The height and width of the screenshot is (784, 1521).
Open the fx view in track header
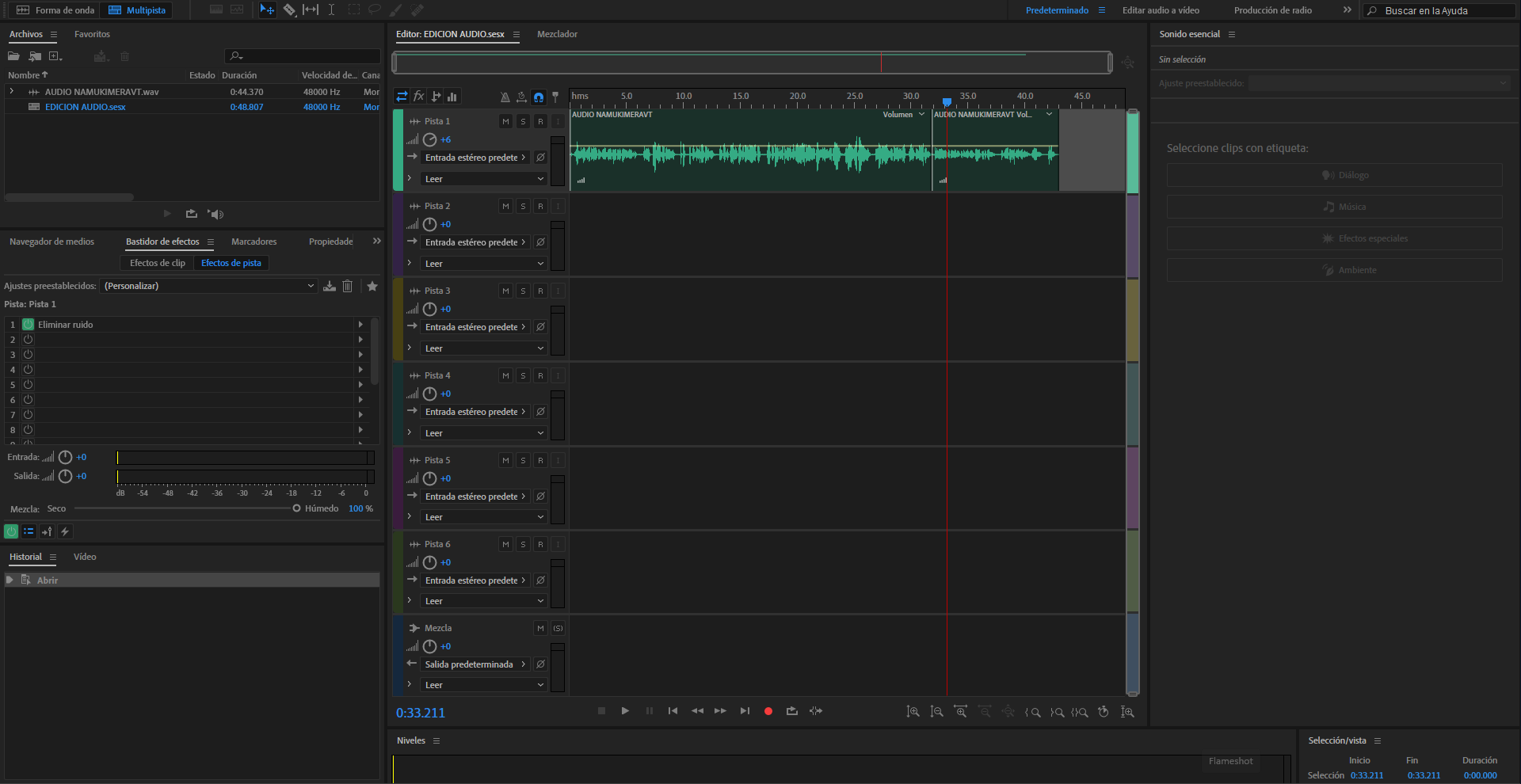point(419,97)
